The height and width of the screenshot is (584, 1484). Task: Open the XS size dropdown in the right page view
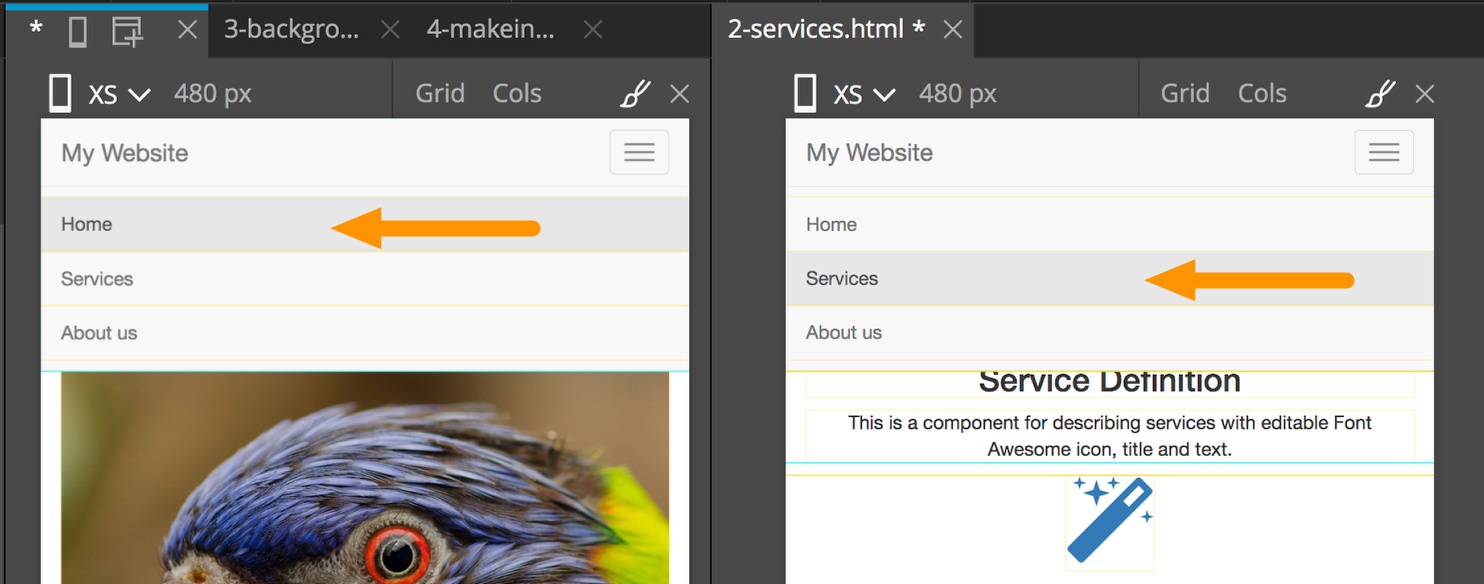coord(864,94)
